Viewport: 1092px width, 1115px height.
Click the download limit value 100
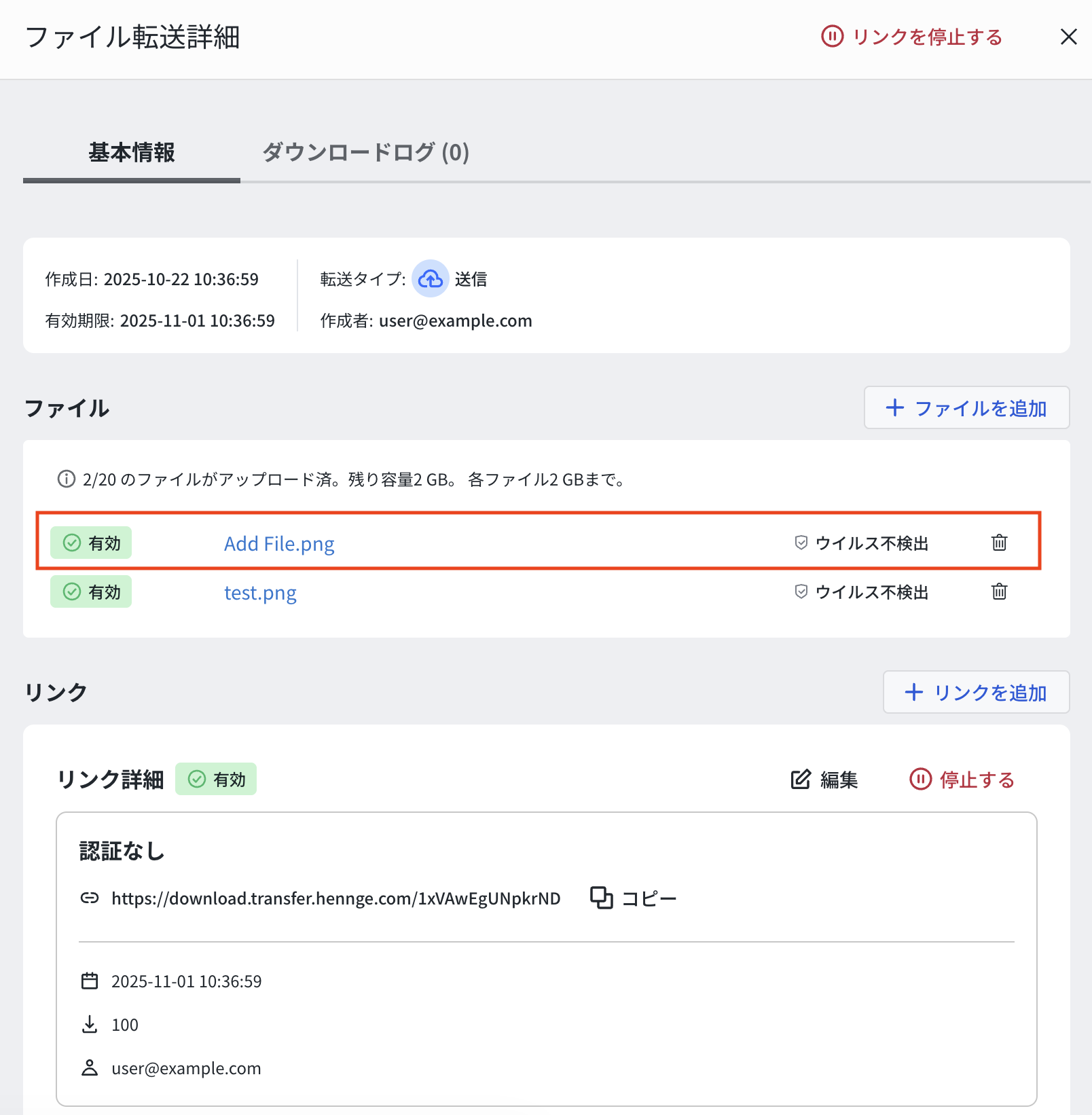tap(125, 1025)
